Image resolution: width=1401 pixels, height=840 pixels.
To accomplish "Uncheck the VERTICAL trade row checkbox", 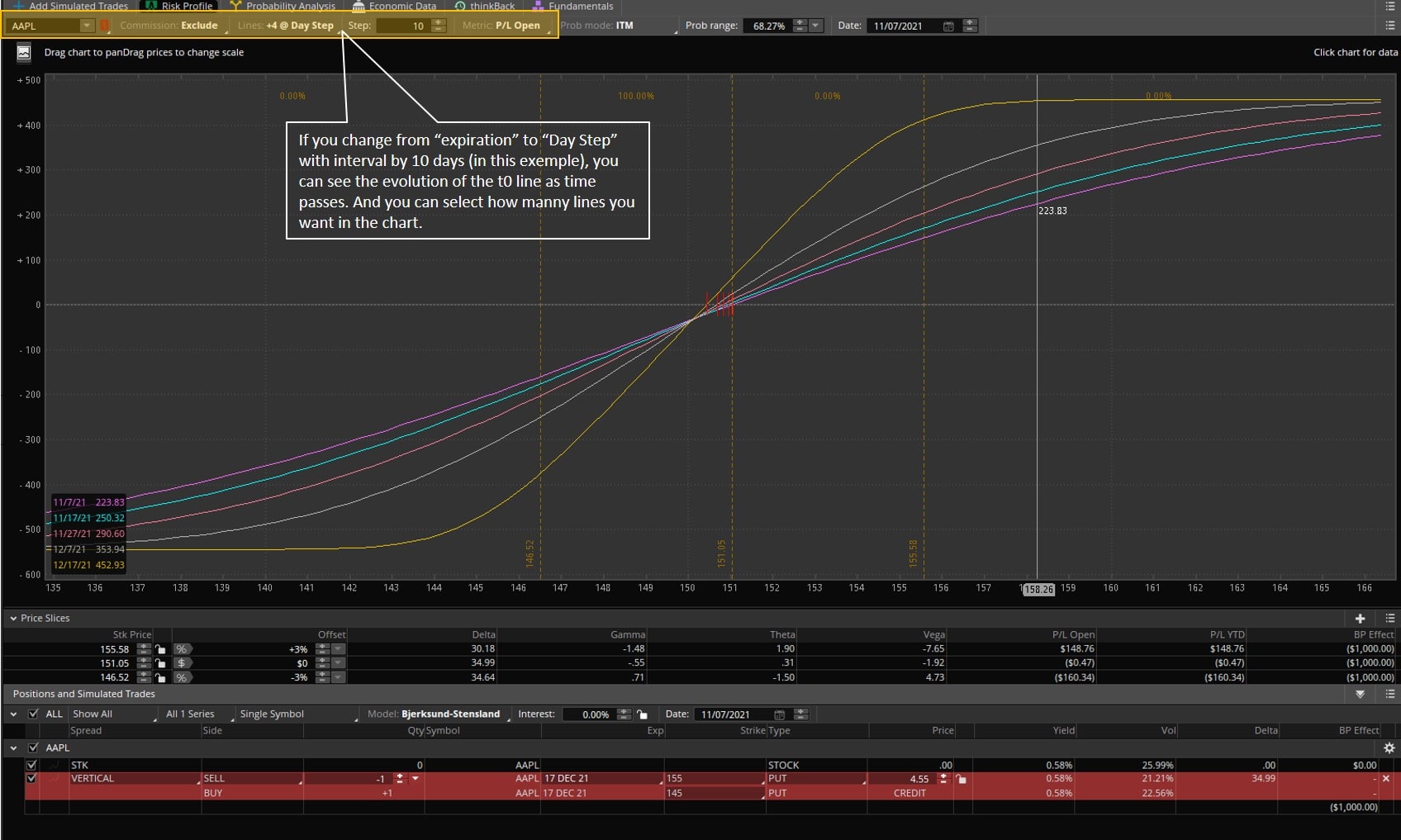I will coord(31,778).
